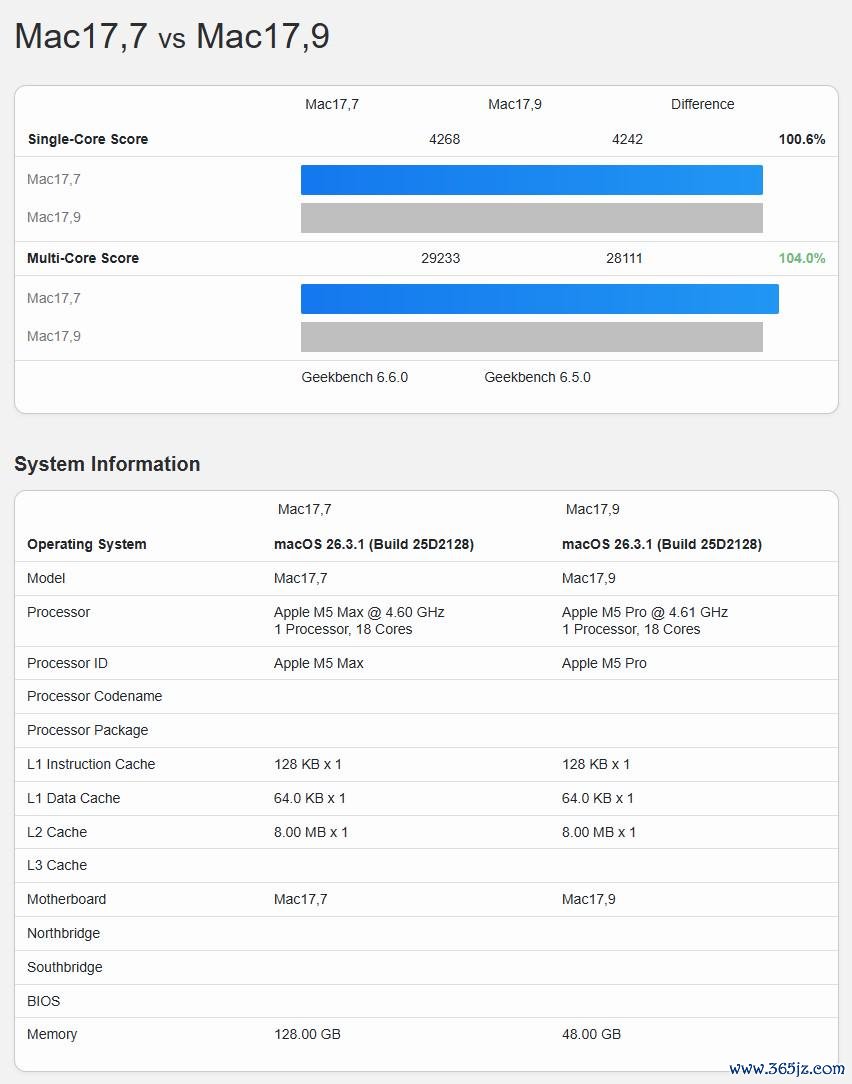The width and height of the screenshot is (852, 1084).
Task: Click the System Information heading
Action: click(107, 464)
